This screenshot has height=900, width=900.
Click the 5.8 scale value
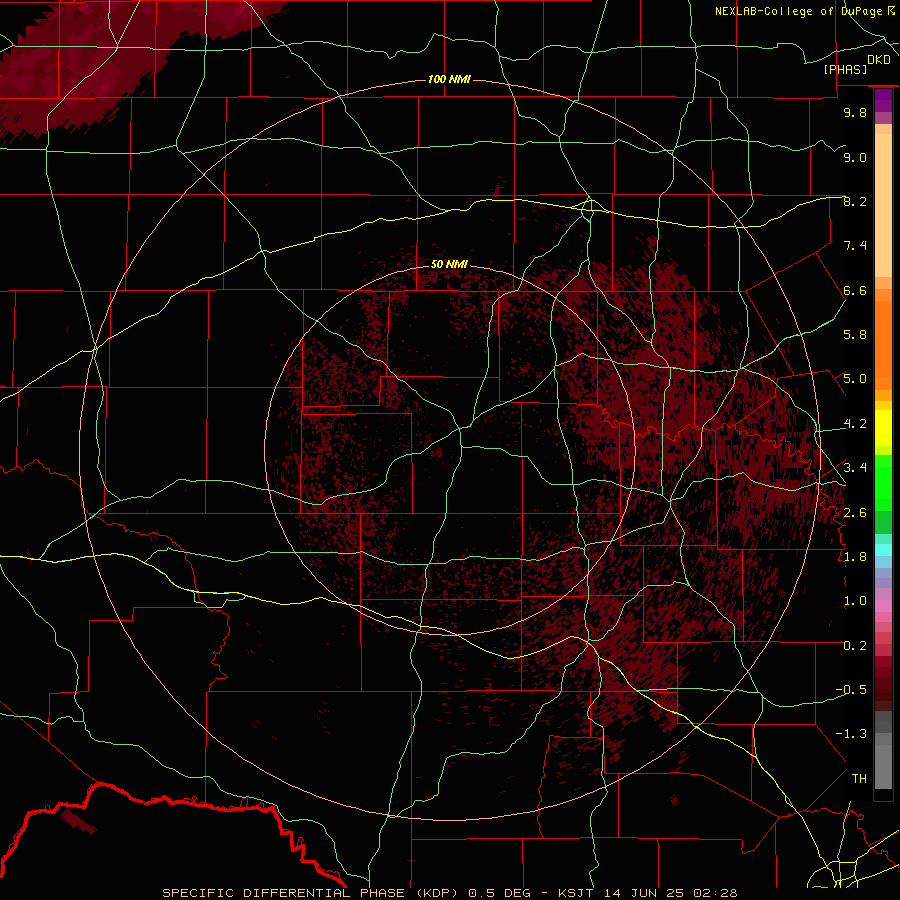pos(855,335)
